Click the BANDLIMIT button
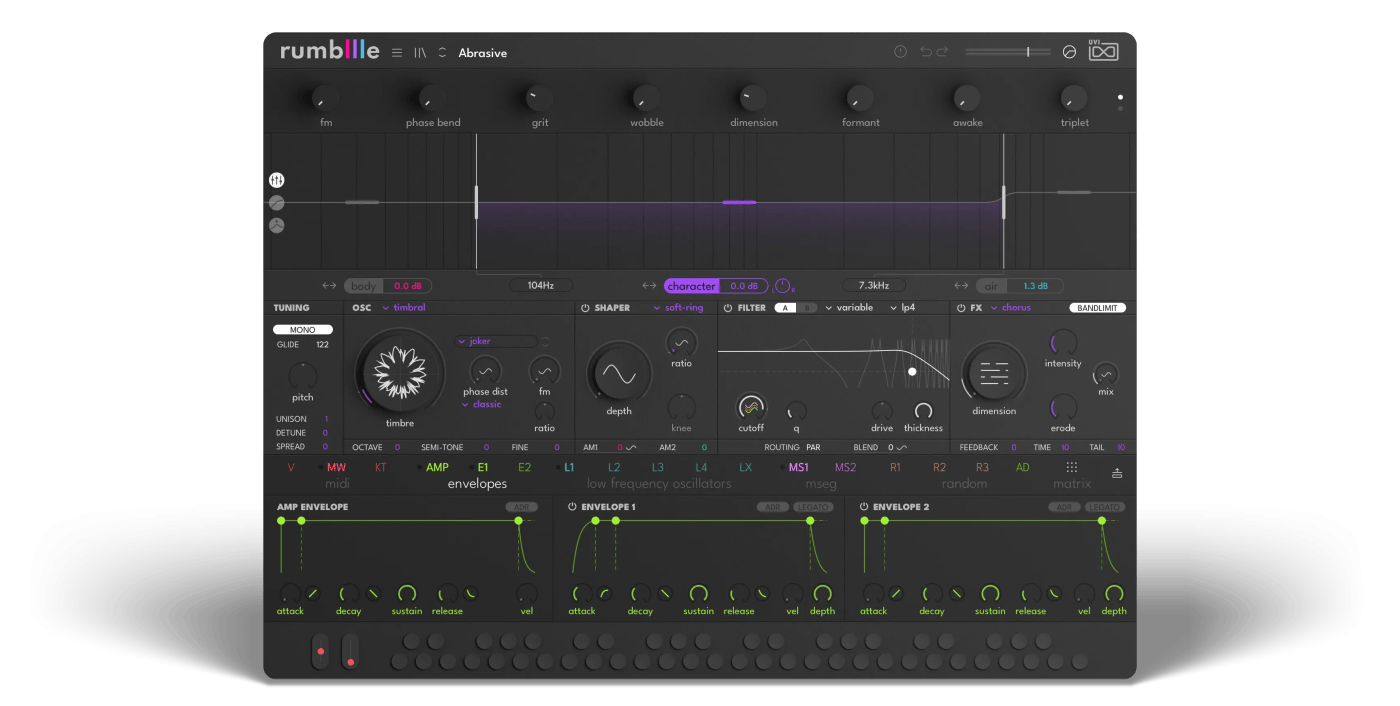The image size is (1400, 706). (1097, 308)
